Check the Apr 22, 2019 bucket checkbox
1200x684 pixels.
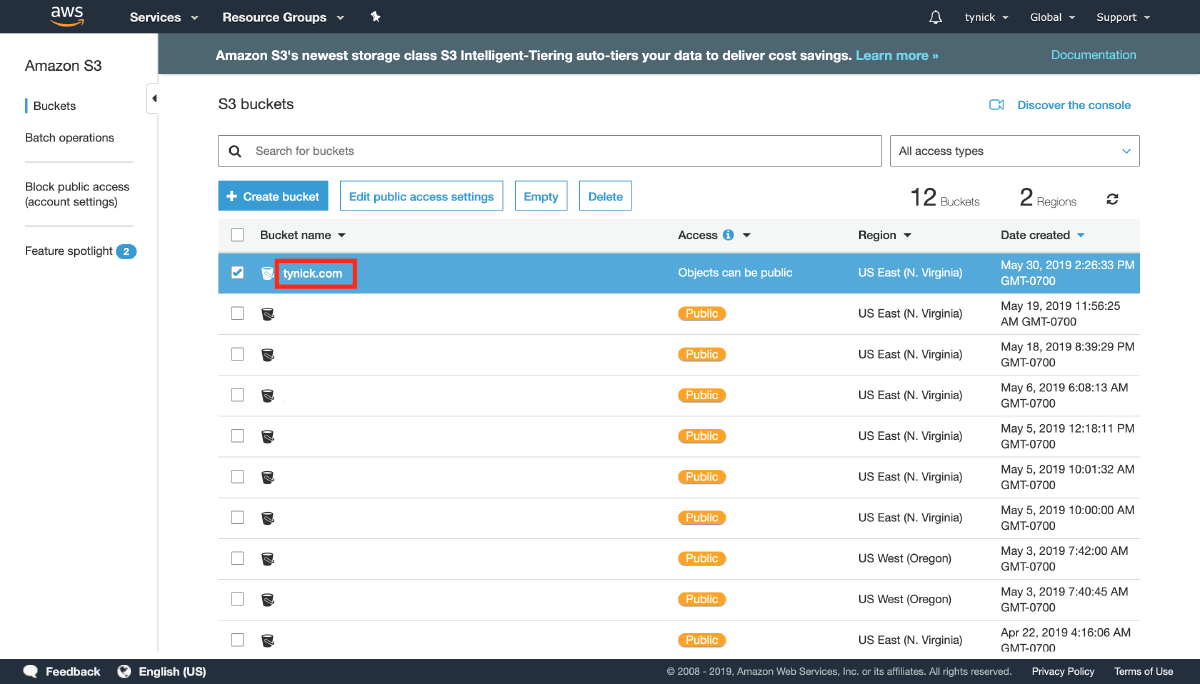pos(237,640)
